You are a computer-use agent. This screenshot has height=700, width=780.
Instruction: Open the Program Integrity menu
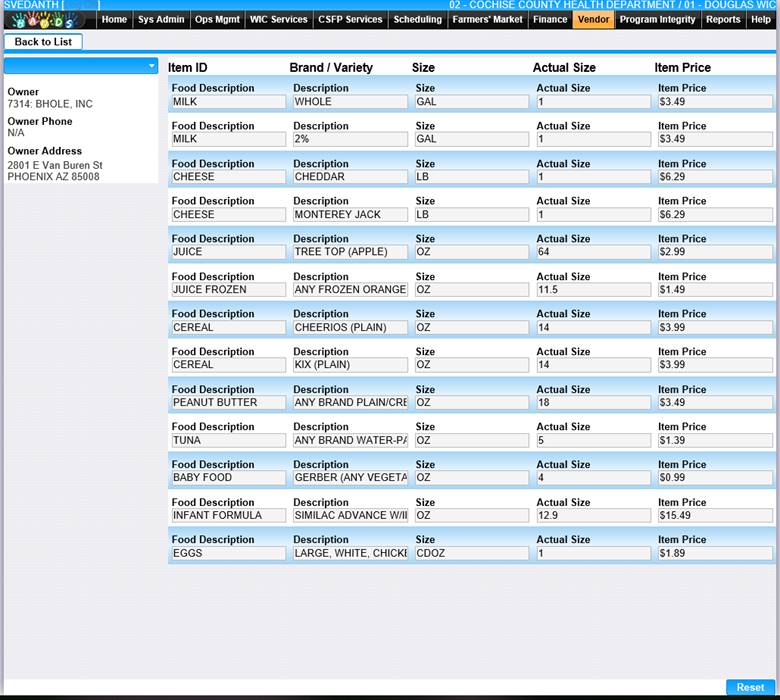pos(657,20)
